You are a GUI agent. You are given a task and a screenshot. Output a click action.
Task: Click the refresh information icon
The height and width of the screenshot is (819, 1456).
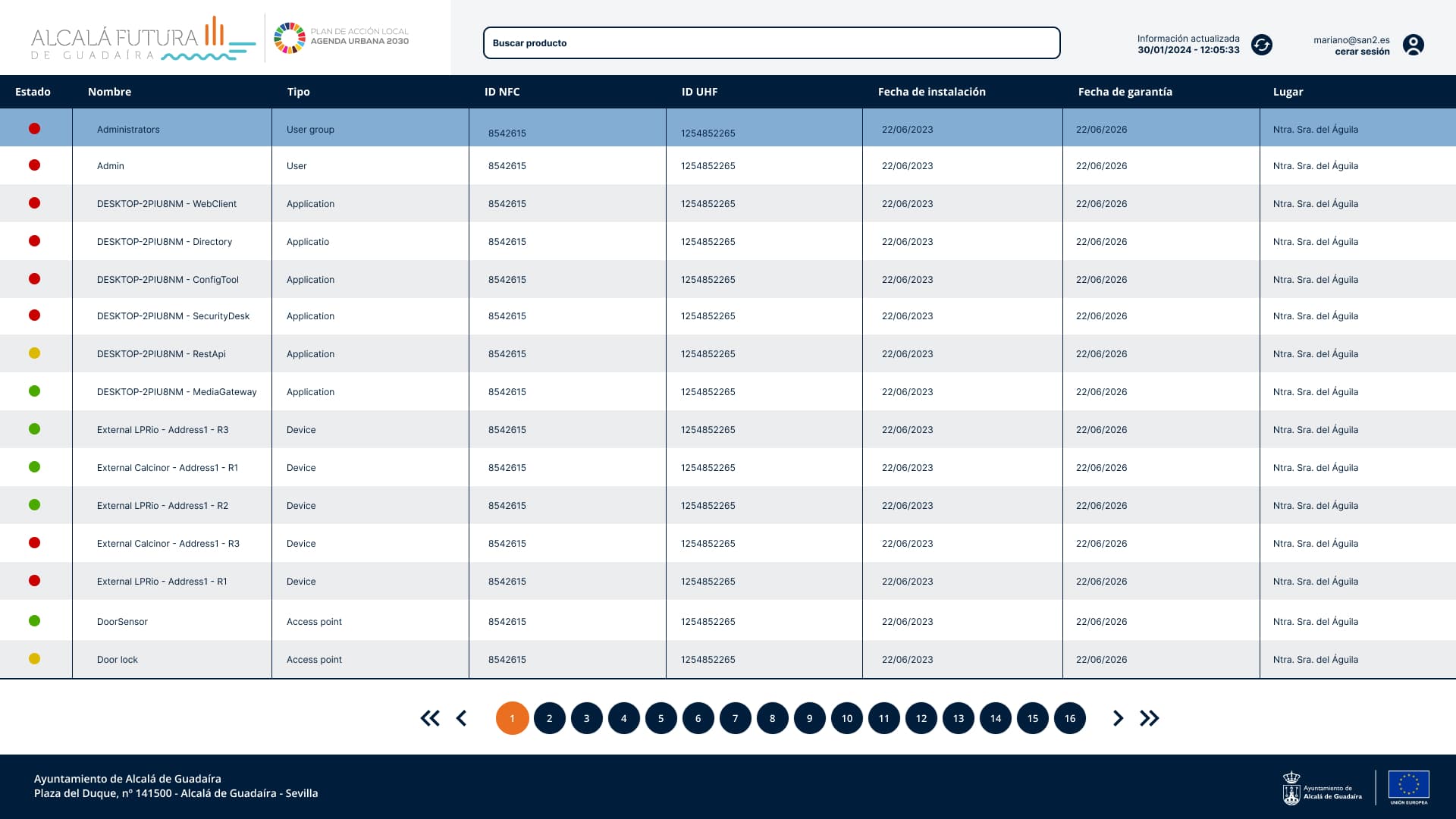(x=1262, y=45)
